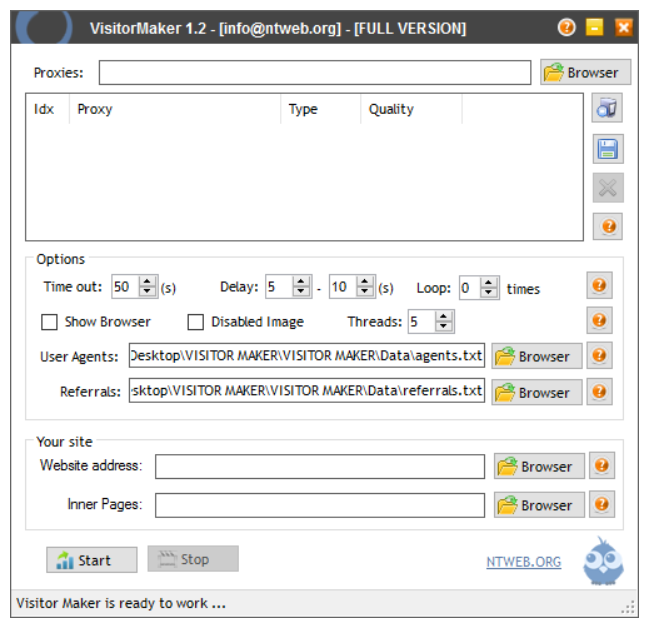This screenshot has height=625, width=650.
Task: Save the proxy list with floppy disk icon
Action: 608,148
